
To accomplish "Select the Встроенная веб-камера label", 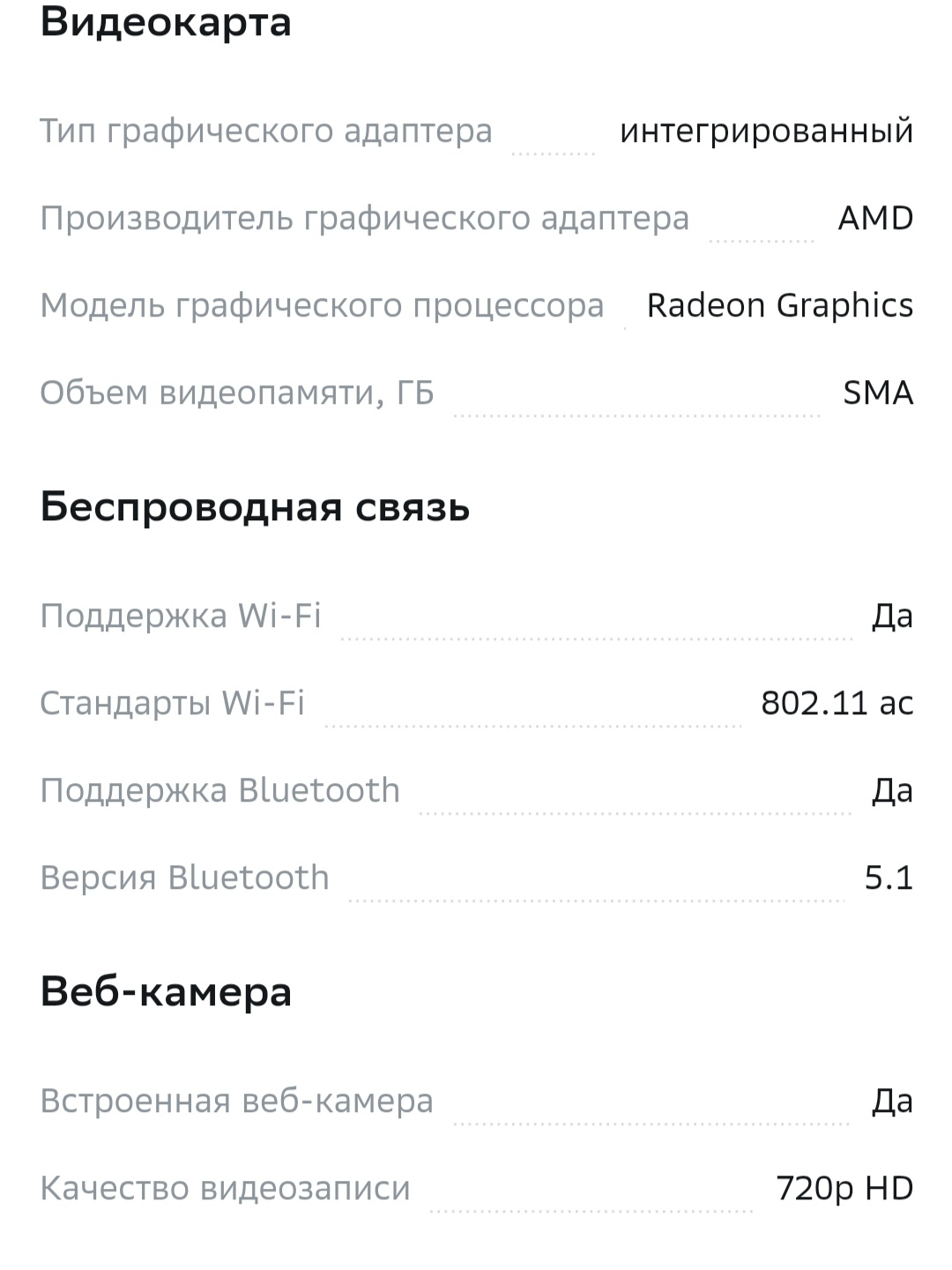I will point(236,1101).
